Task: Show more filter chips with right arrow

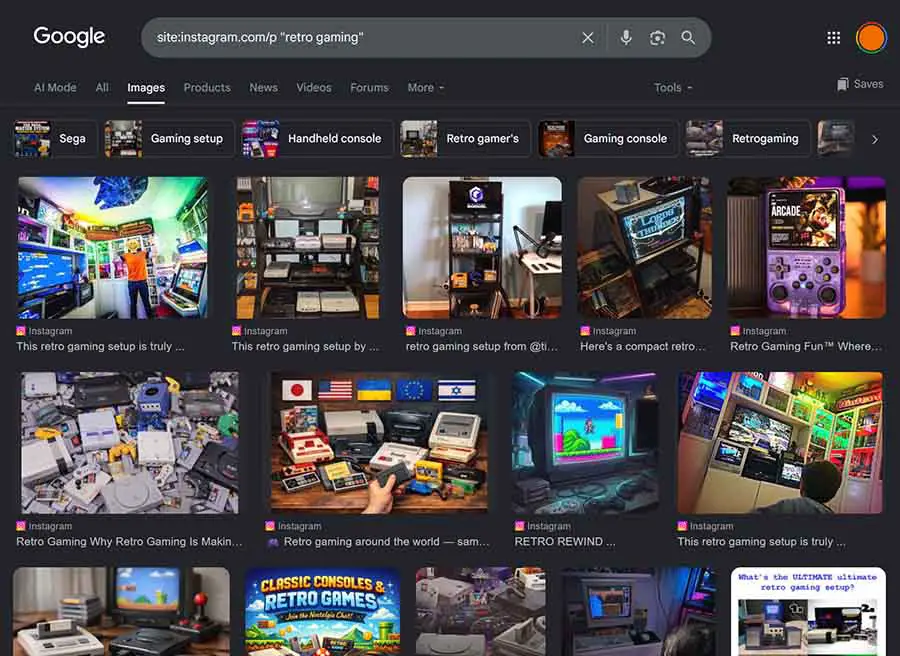Action: point(875,139)
